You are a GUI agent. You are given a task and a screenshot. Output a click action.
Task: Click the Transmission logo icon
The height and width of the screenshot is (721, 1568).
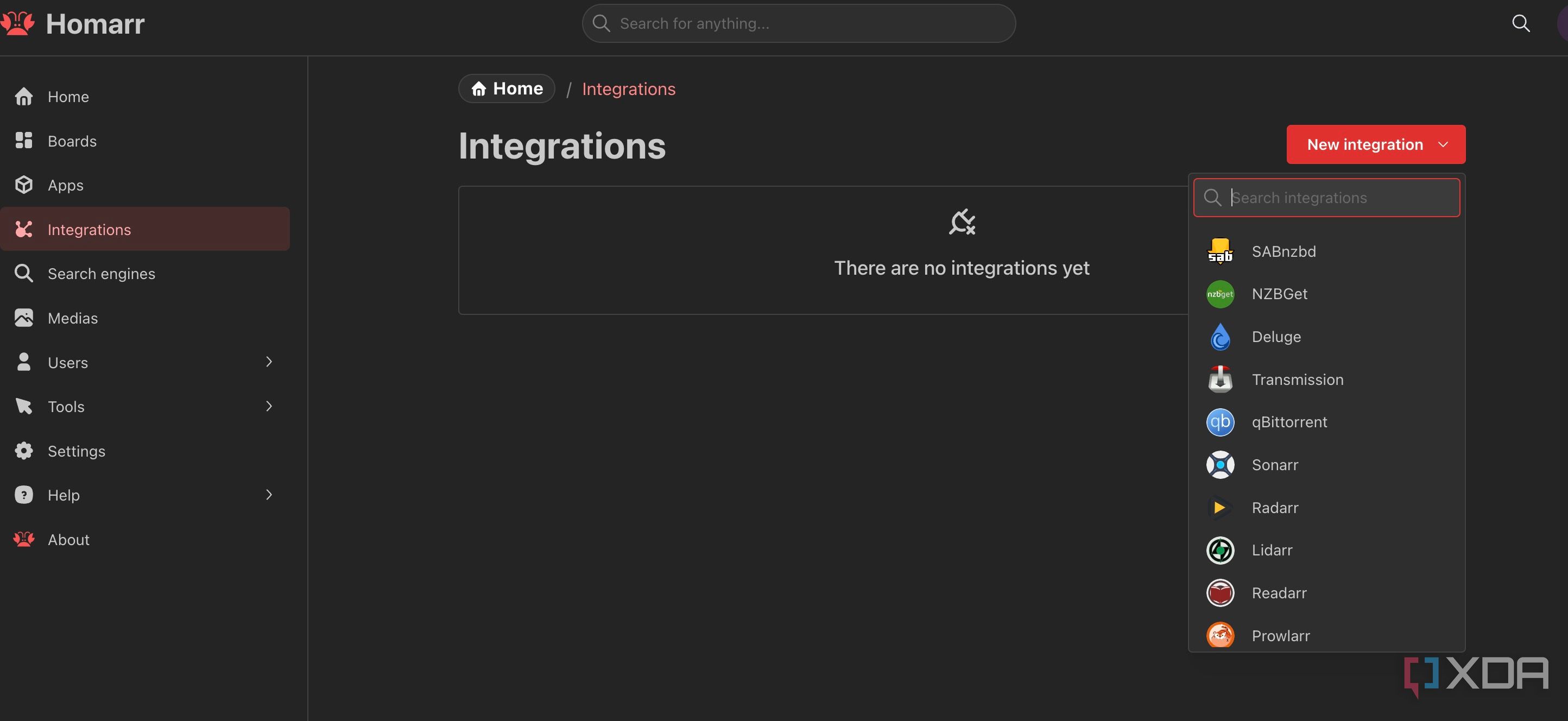[1220, 379]
